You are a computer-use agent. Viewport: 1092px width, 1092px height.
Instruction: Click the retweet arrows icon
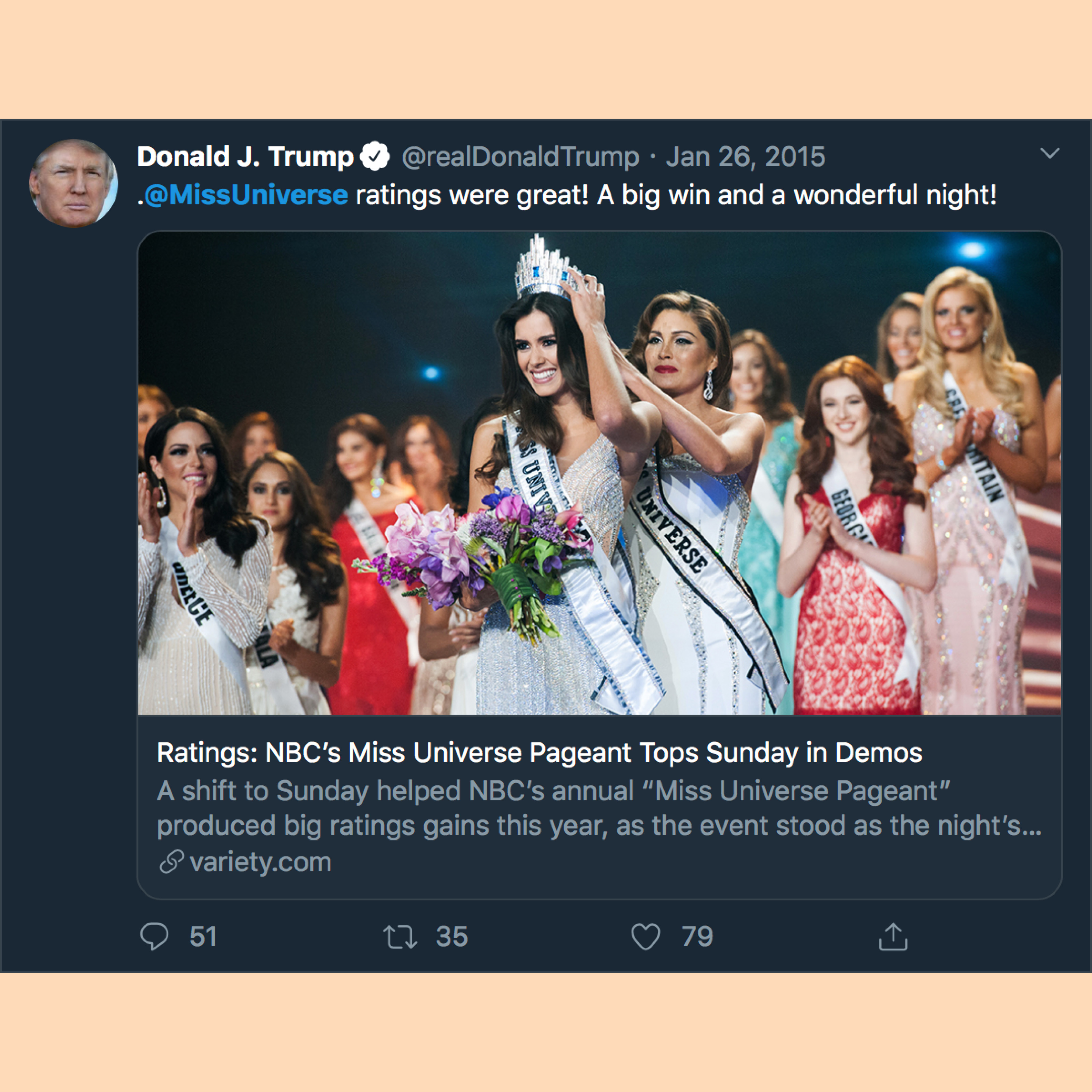[x=400, y=937]
